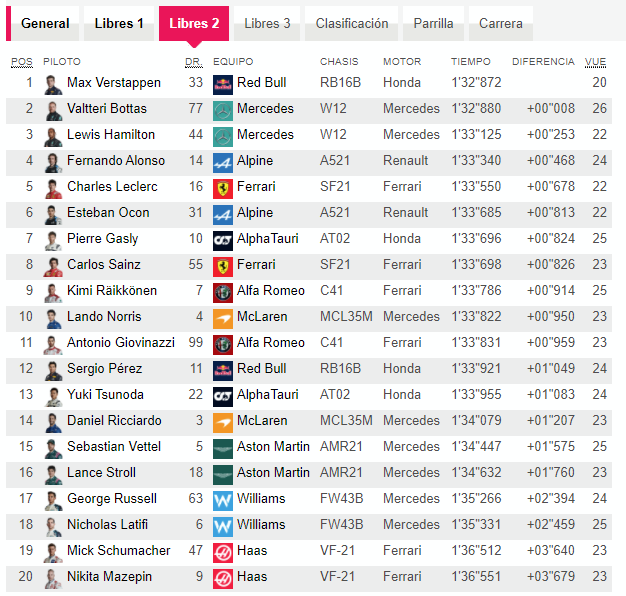The image size is (626, 596).
Task: Switch to Libres 3 tab
Action: (x=267, y=23)
